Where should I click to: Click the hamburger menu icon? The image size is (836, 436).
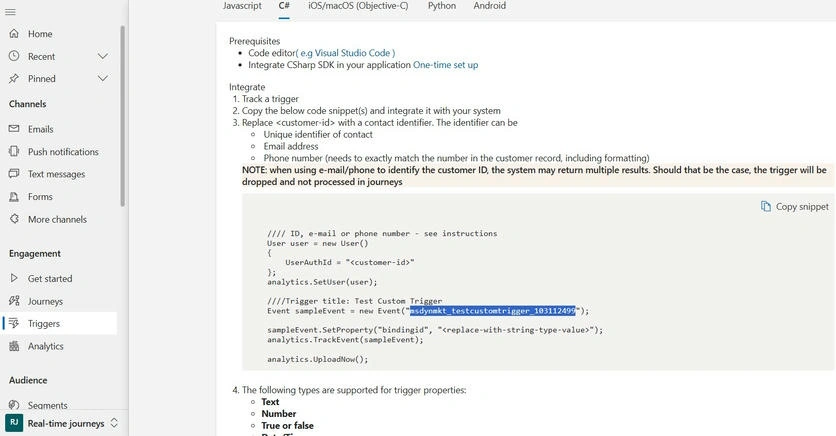click(x=10, y=12)
